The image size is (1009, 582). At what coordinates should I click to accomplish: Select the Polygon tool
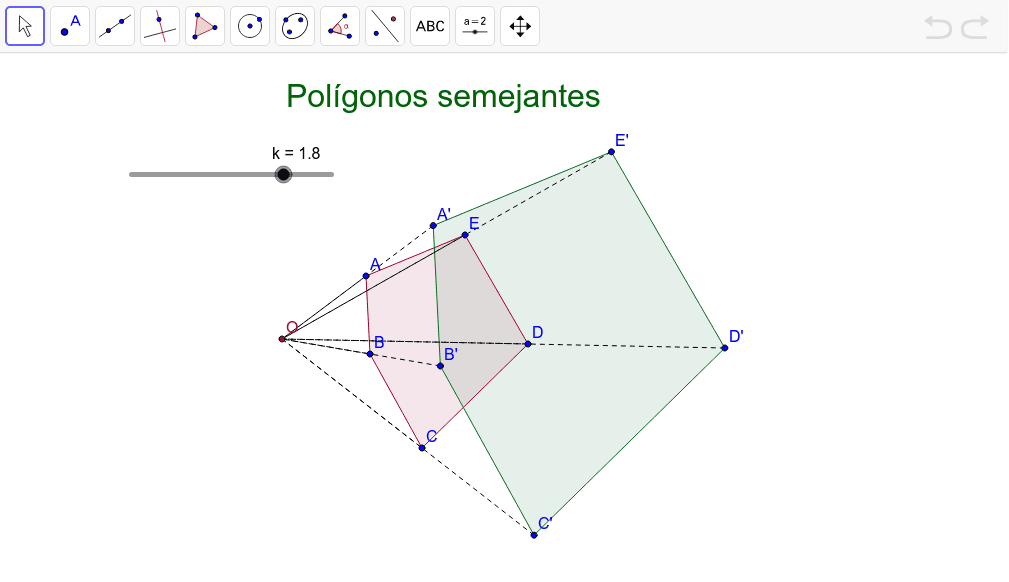click(205, 26)
